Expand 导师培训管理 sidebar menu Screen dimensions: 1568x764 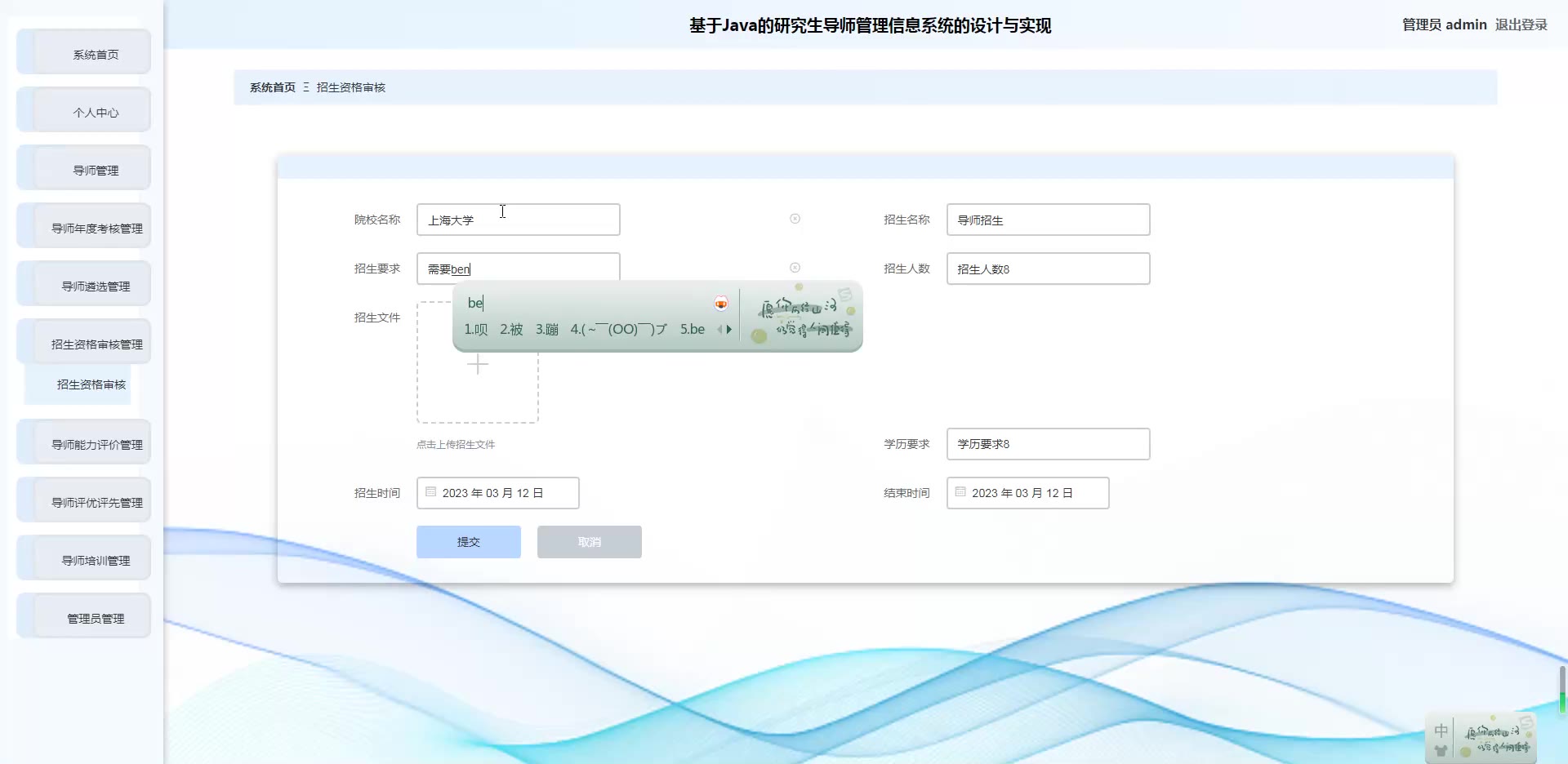point(84,558)
